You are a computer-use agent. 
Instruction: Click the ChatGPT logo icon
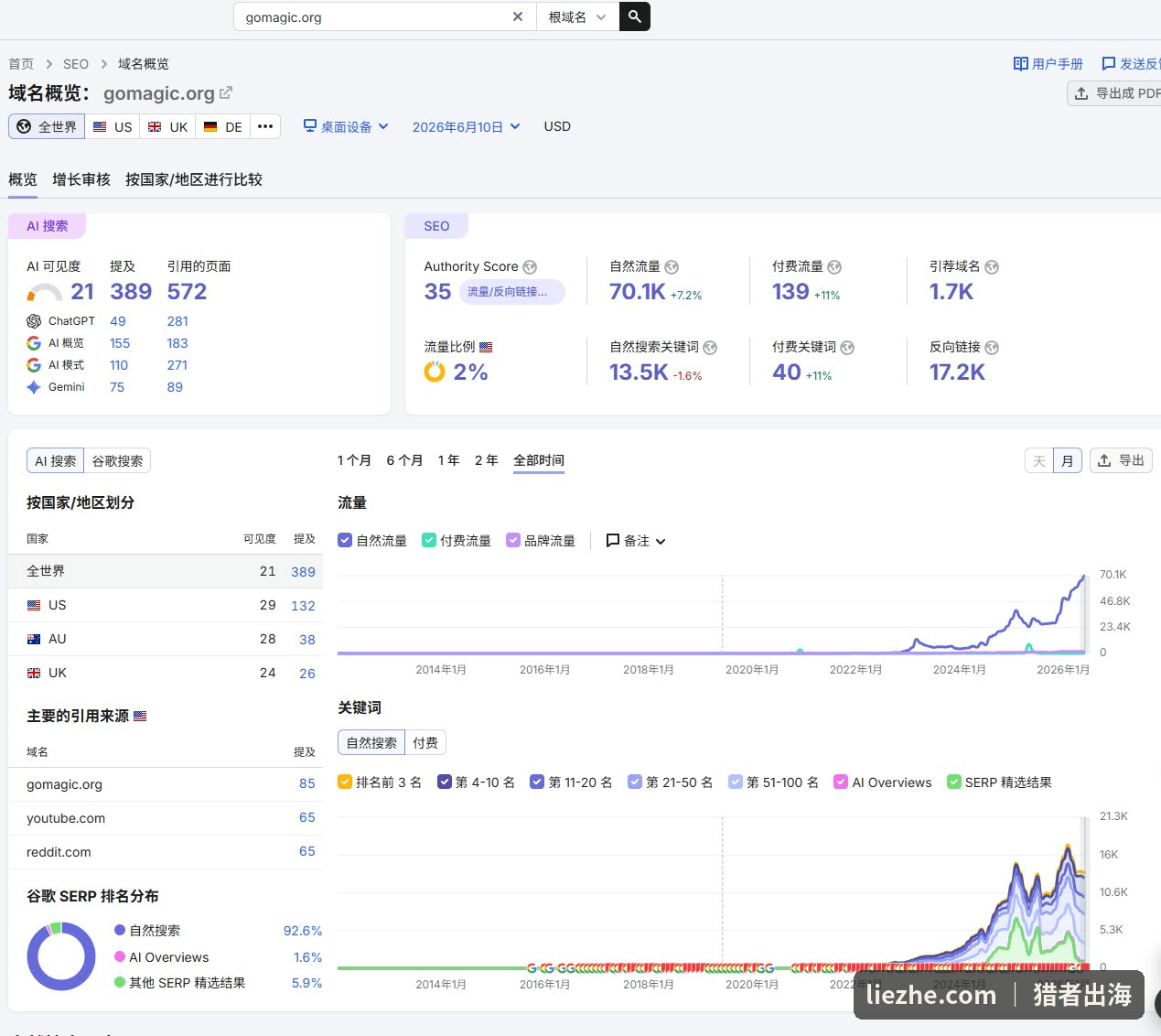[34, 321]
